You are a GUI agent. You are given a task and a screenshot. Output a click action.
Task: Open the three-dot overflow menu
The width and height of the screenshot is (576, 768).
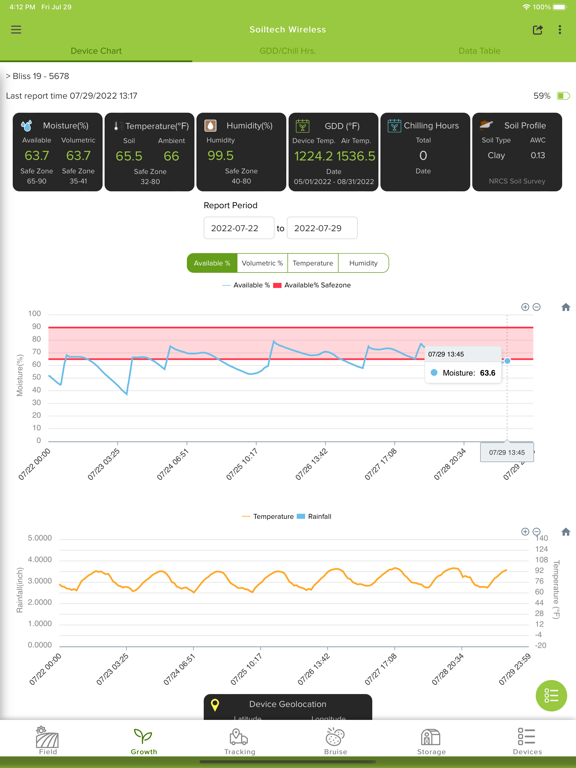coord(560,30)
